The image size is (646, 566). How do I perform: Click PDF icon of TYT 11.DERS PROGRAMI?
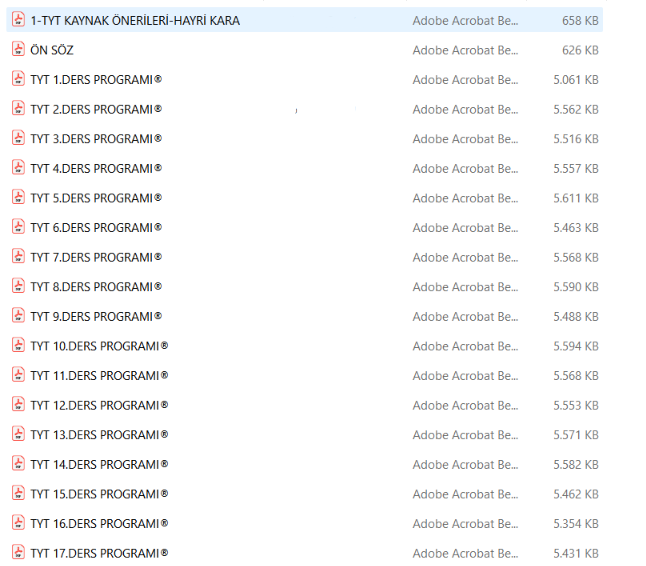click(x=18, y=375)
